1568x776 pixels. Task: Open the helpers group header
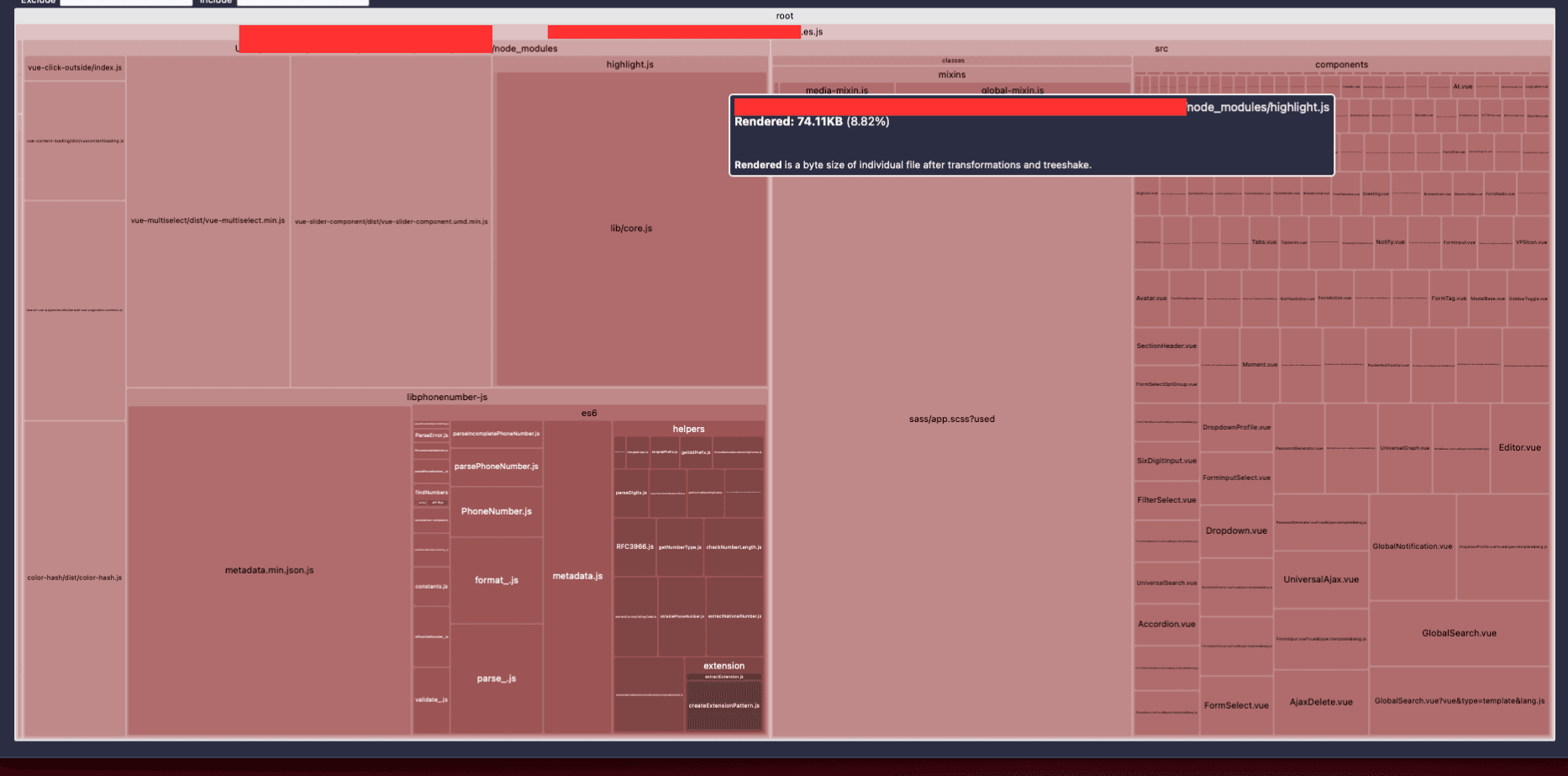688,429
